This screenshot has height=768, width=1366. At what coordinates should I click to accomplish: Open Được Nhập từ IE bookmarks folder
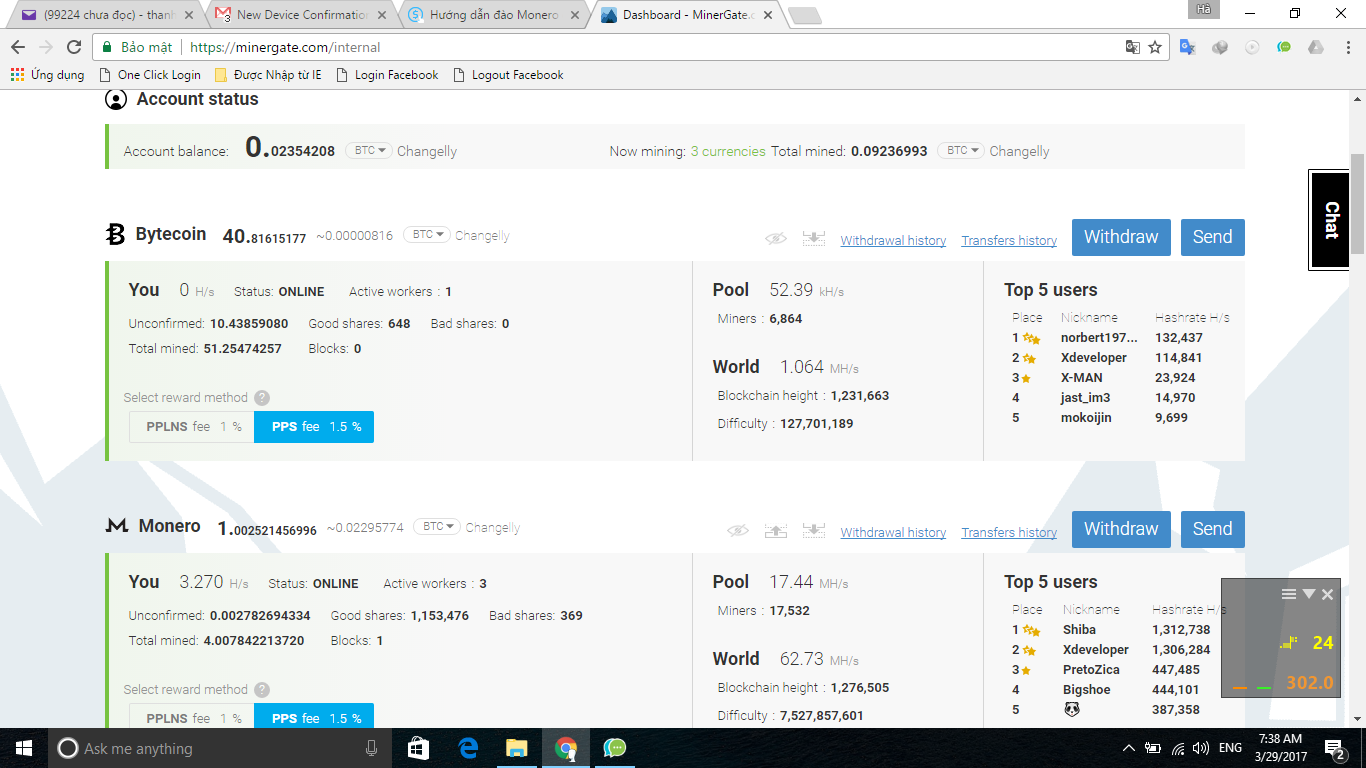click(268, 75)
